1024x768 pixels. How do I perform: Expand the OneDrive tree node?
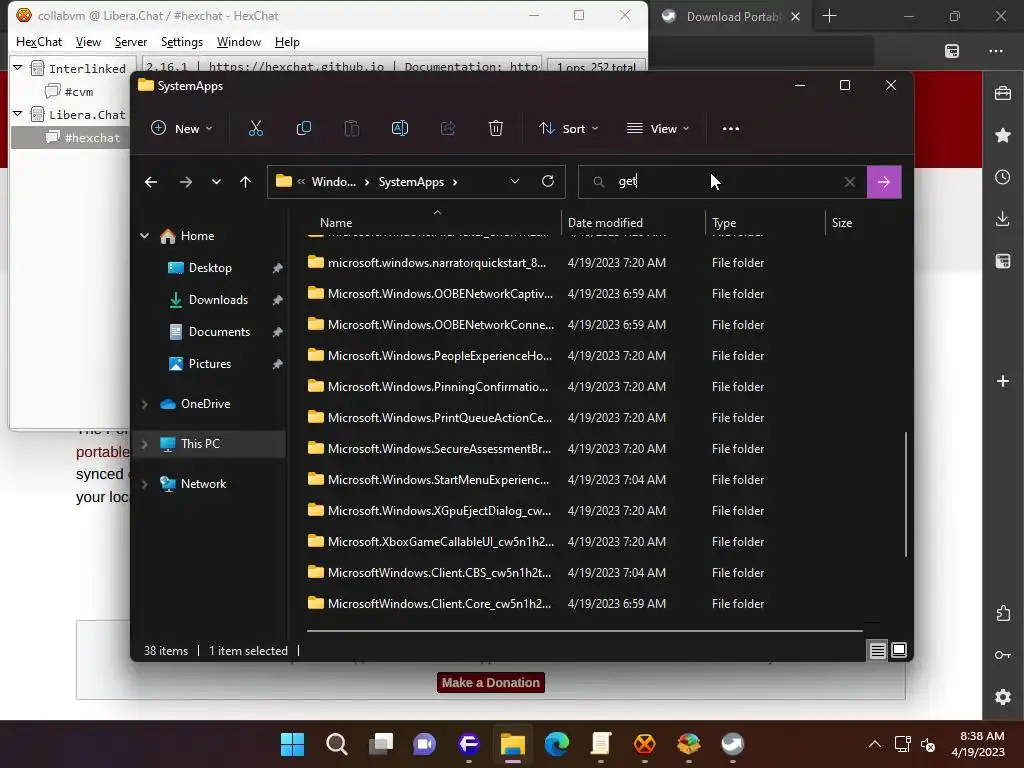coord(144,404)
